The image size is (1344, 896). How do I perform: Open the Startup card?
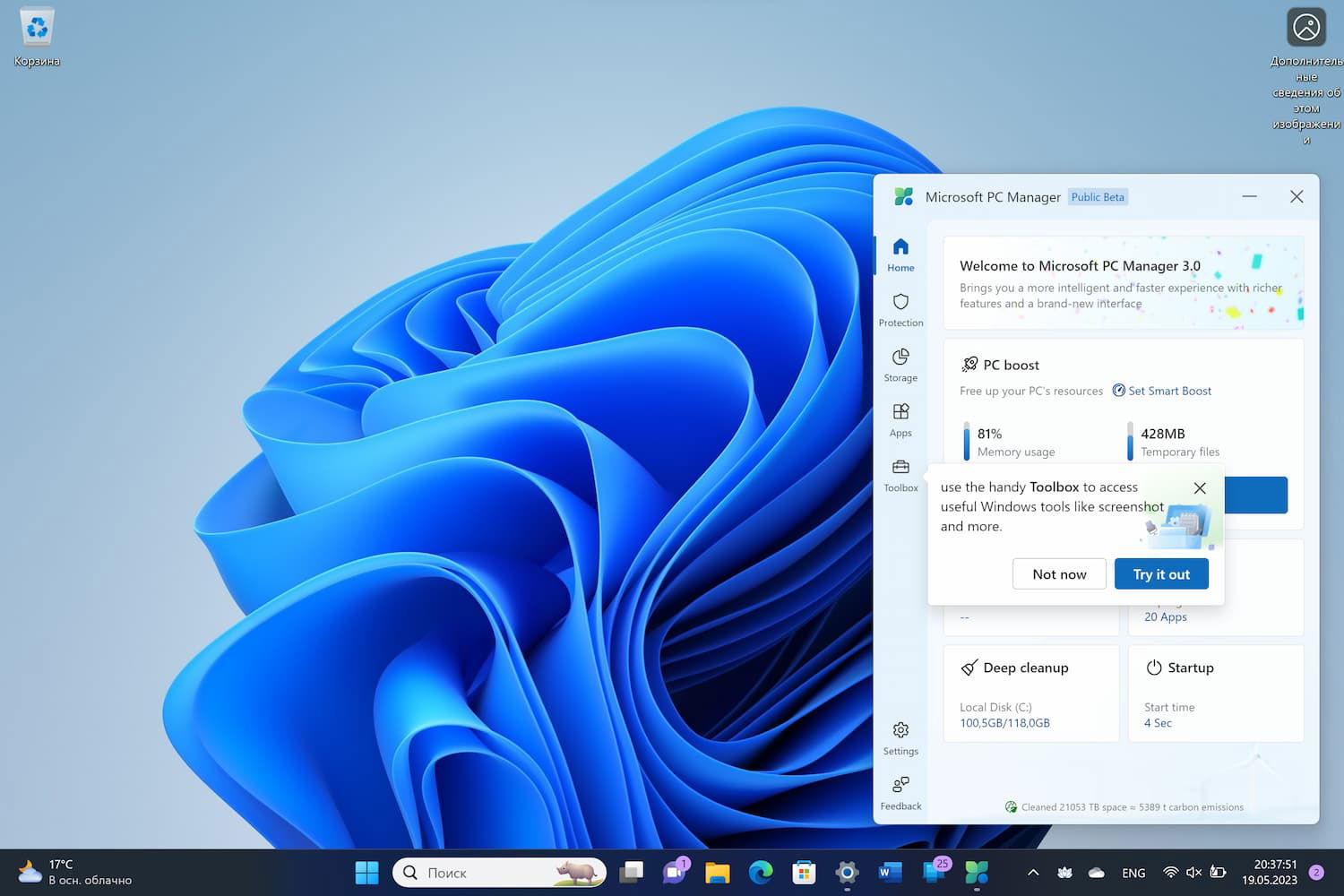point(1216,694)
